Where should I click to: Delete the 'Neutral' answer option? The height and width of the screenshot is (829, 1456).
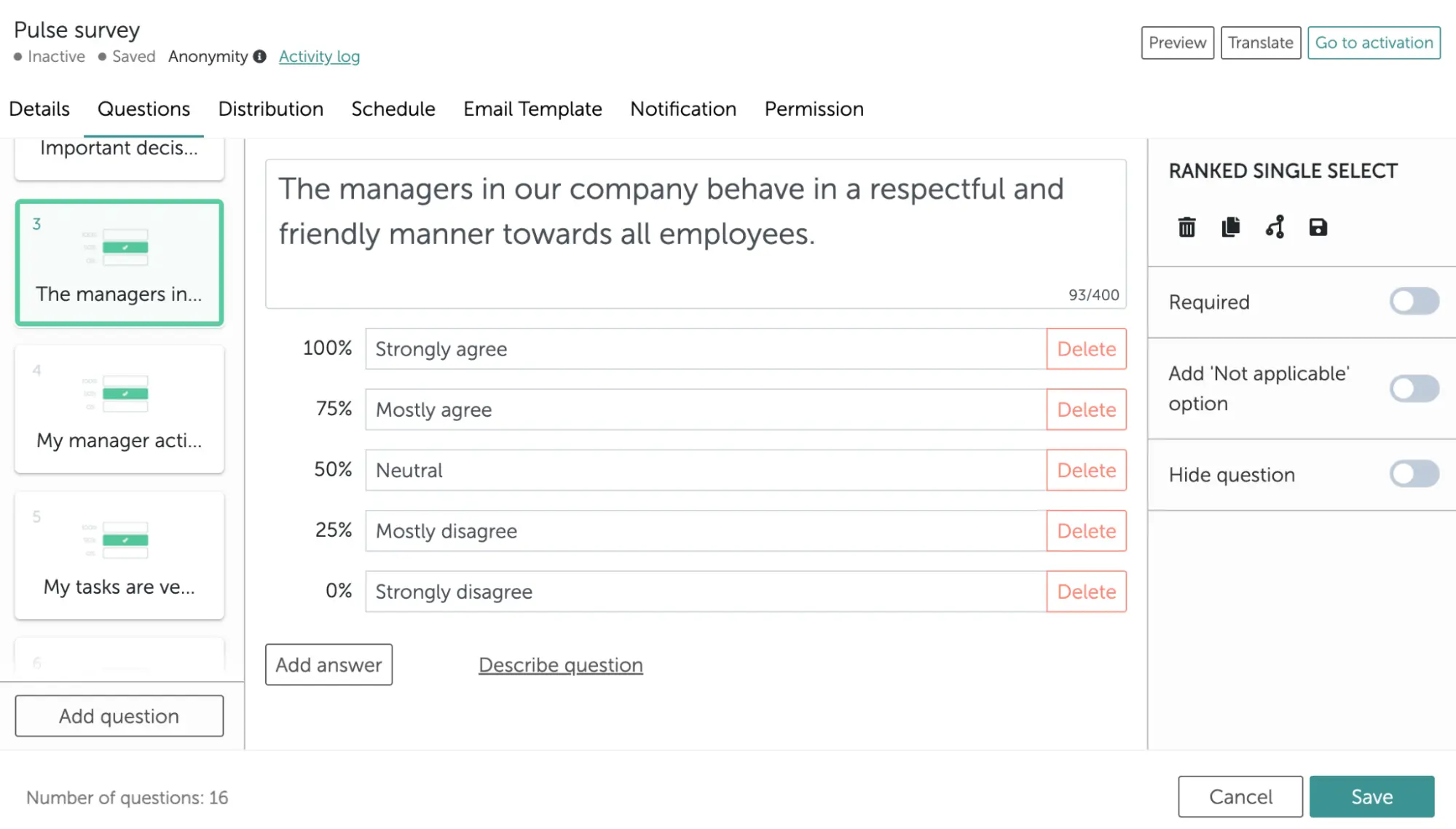pyautogui.click(x=1086, y=470)
